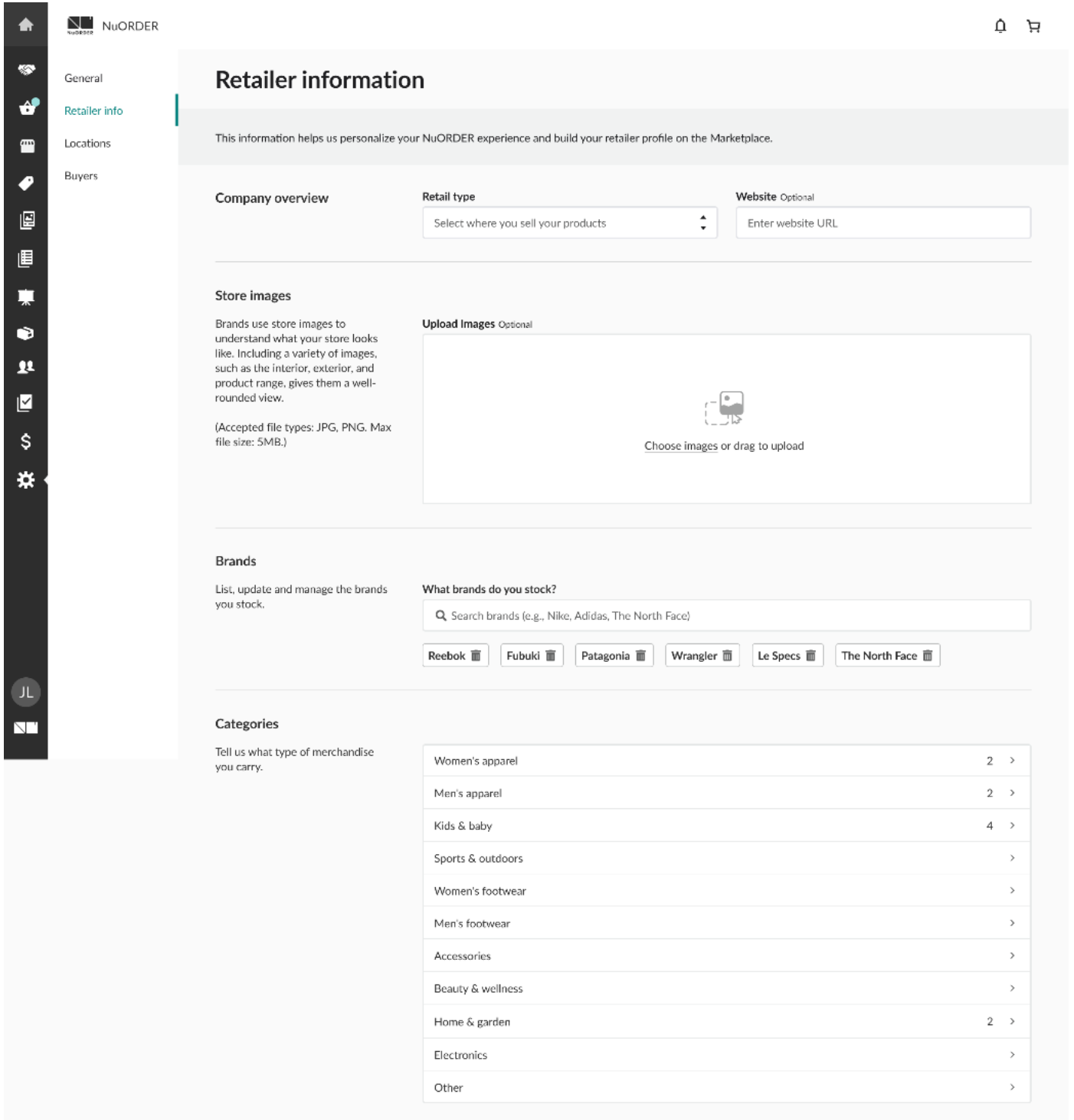Click the JL user avatar
This screenshot has width=1074, height=1120.
25,693
